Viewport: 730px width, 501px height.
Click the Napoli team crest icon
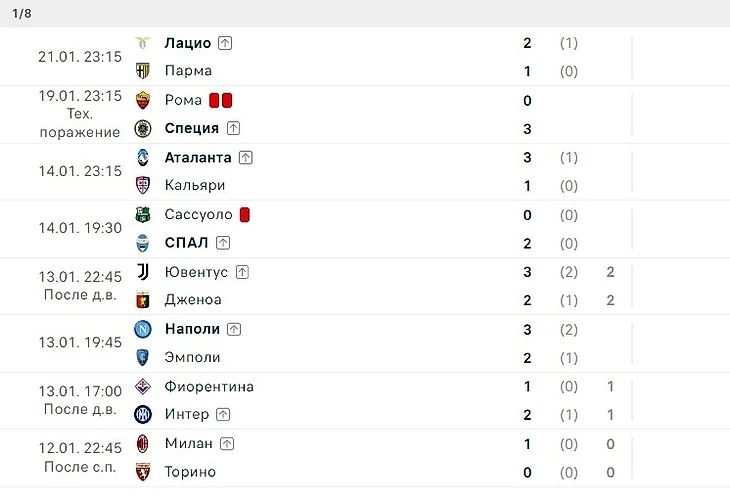[x=142, y=329]
